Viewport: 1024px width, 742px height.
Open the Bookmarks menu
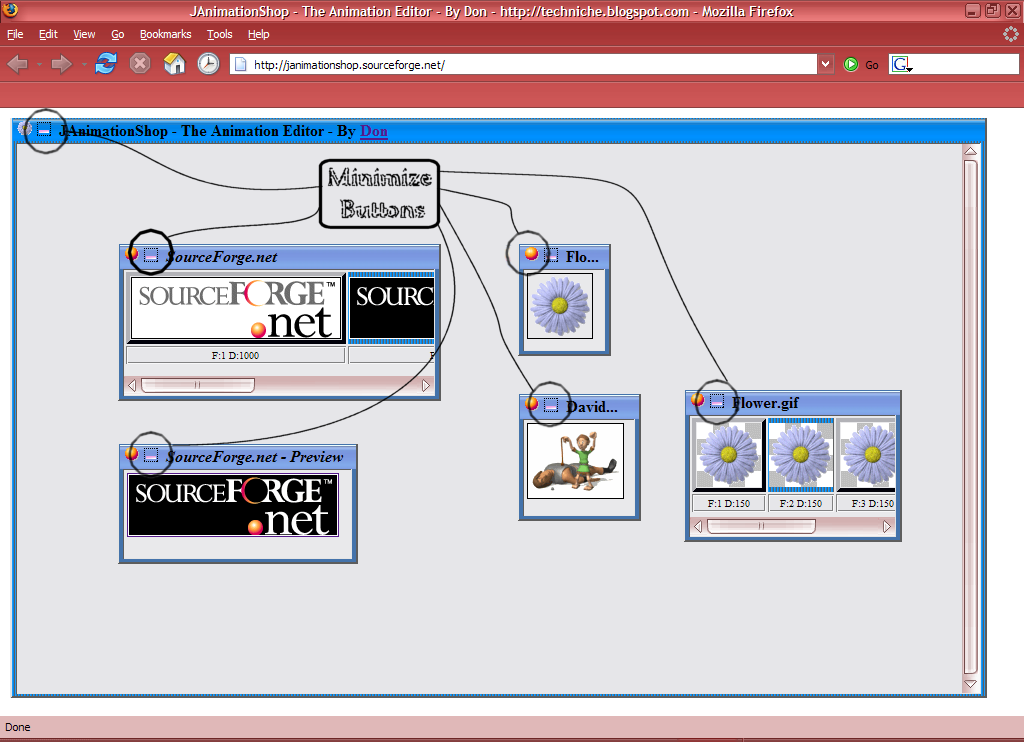point(165,34)
